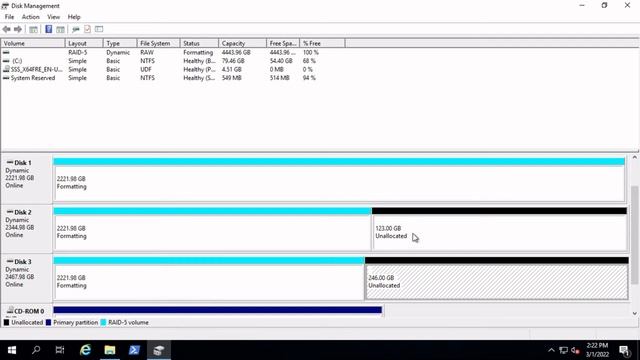640x360 pixels.
Task: Show hidden tray icons chevron
Action: [551, 350]
